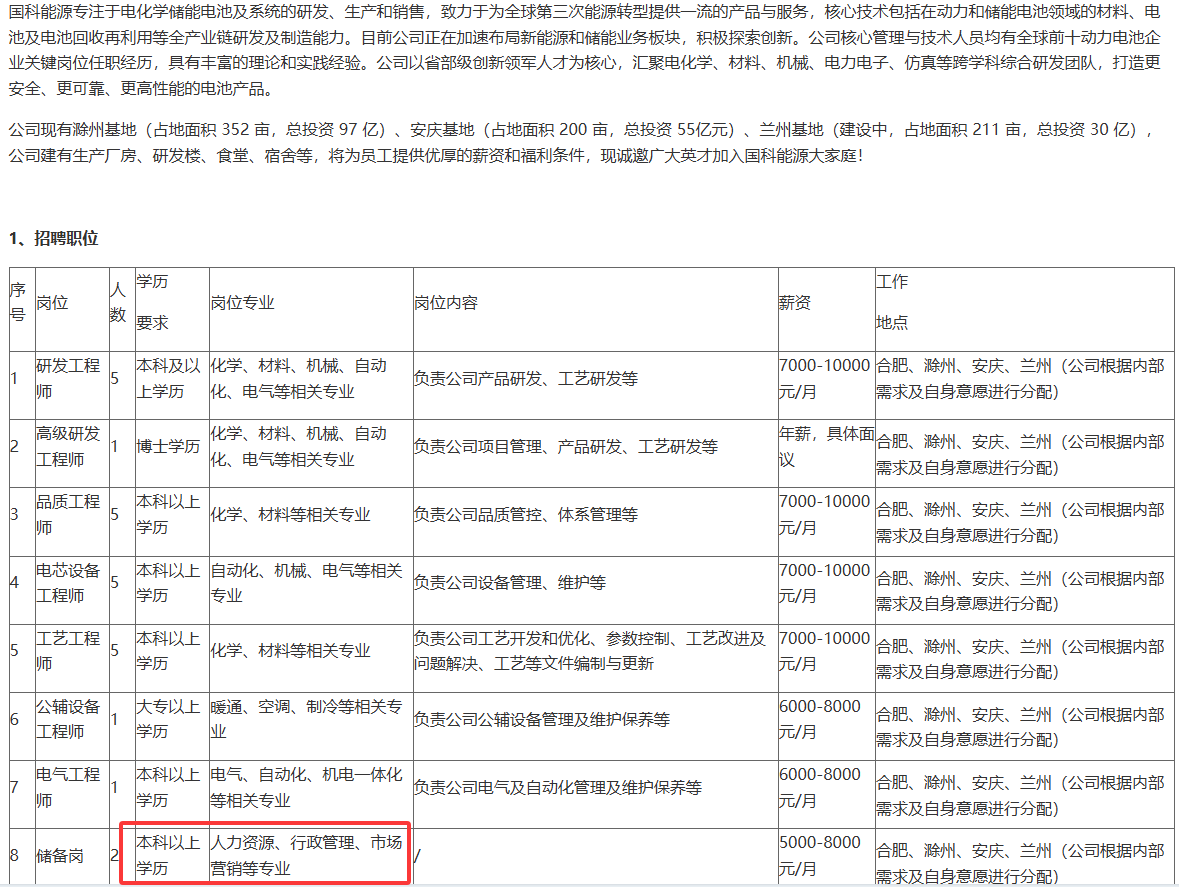This screenshot has width=1179, height=887.
Task: Select the 研发工程师 position cell
Action: click(68, 379)
